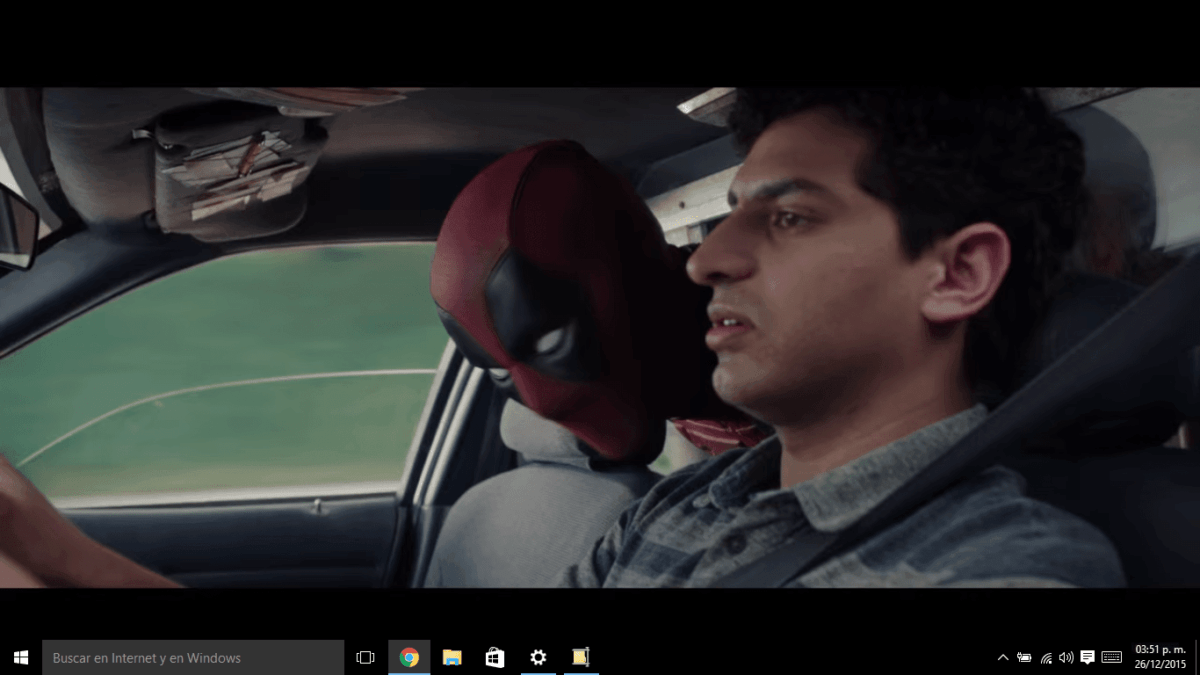Open the clock showing 03:51 p. m.
Image resolution: width=1200 pixels, height=675 pixels.
(1160, 657)
